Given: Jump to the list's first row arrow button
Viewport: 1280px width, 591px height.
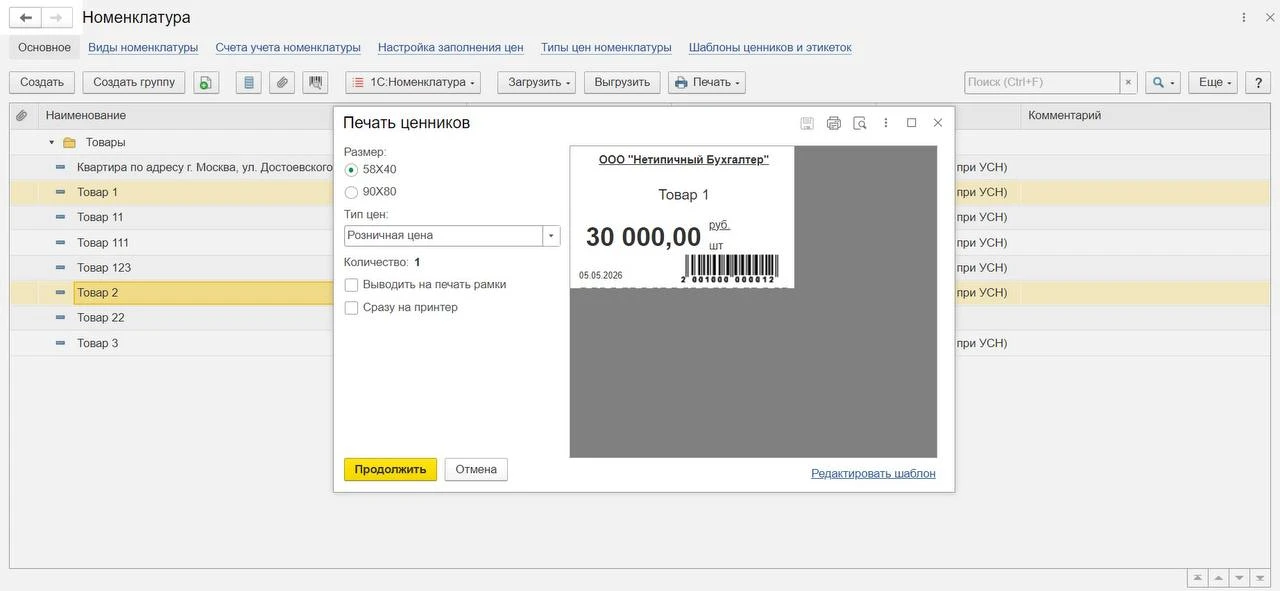Looking at the screenshot, I should point(1197,578).
